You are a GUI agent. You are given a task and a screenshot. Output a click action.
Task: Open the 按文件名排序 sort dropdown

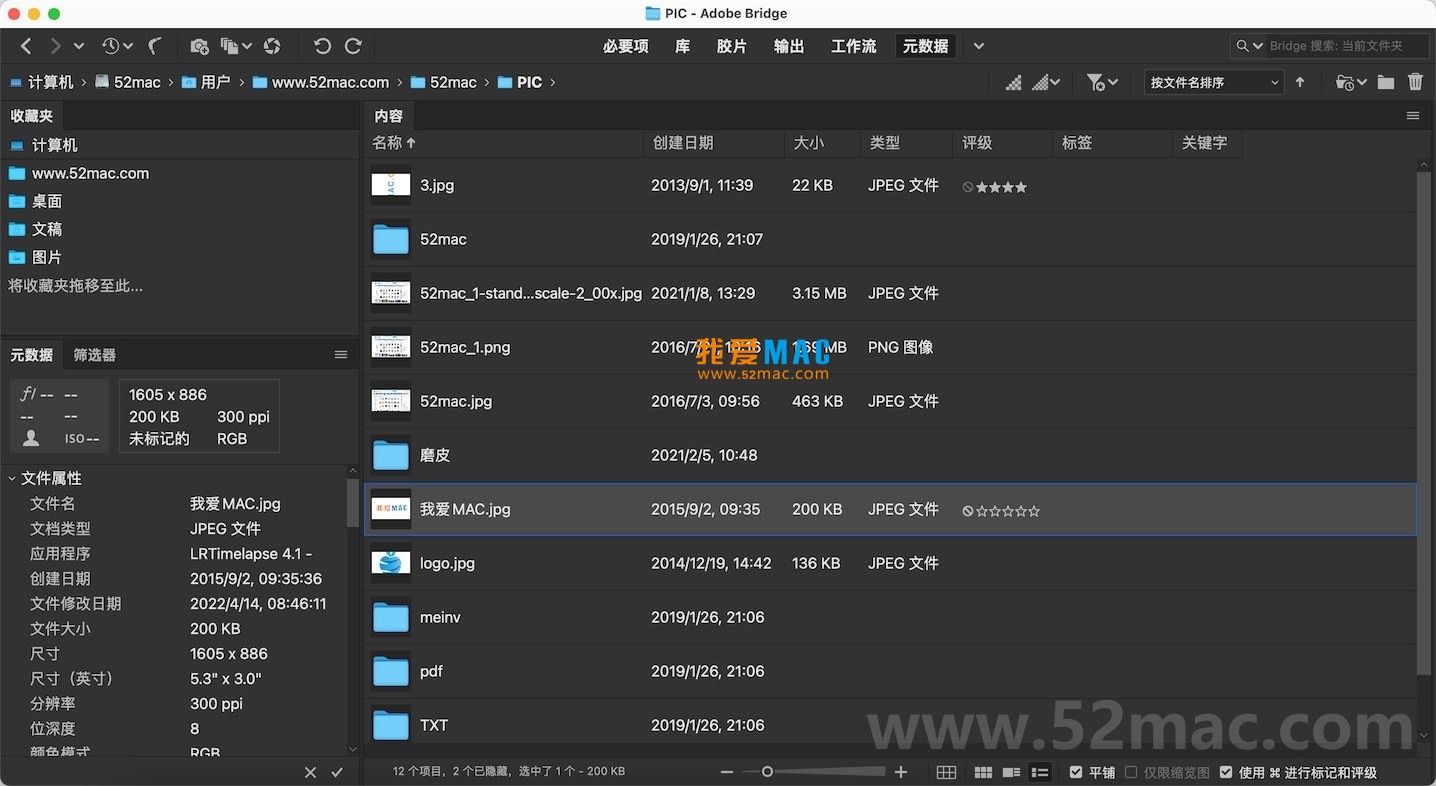click(x=1214, y=82)
